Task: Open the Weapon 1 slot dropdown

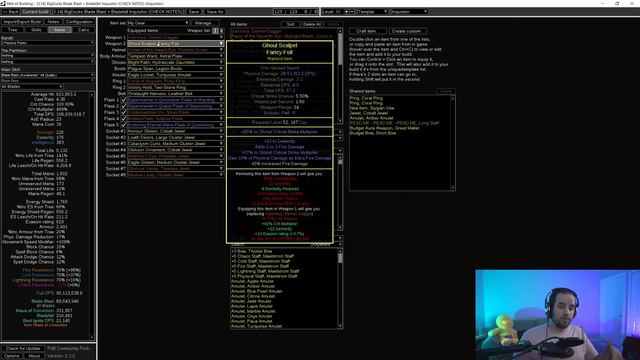Action: tap(176, 37)
